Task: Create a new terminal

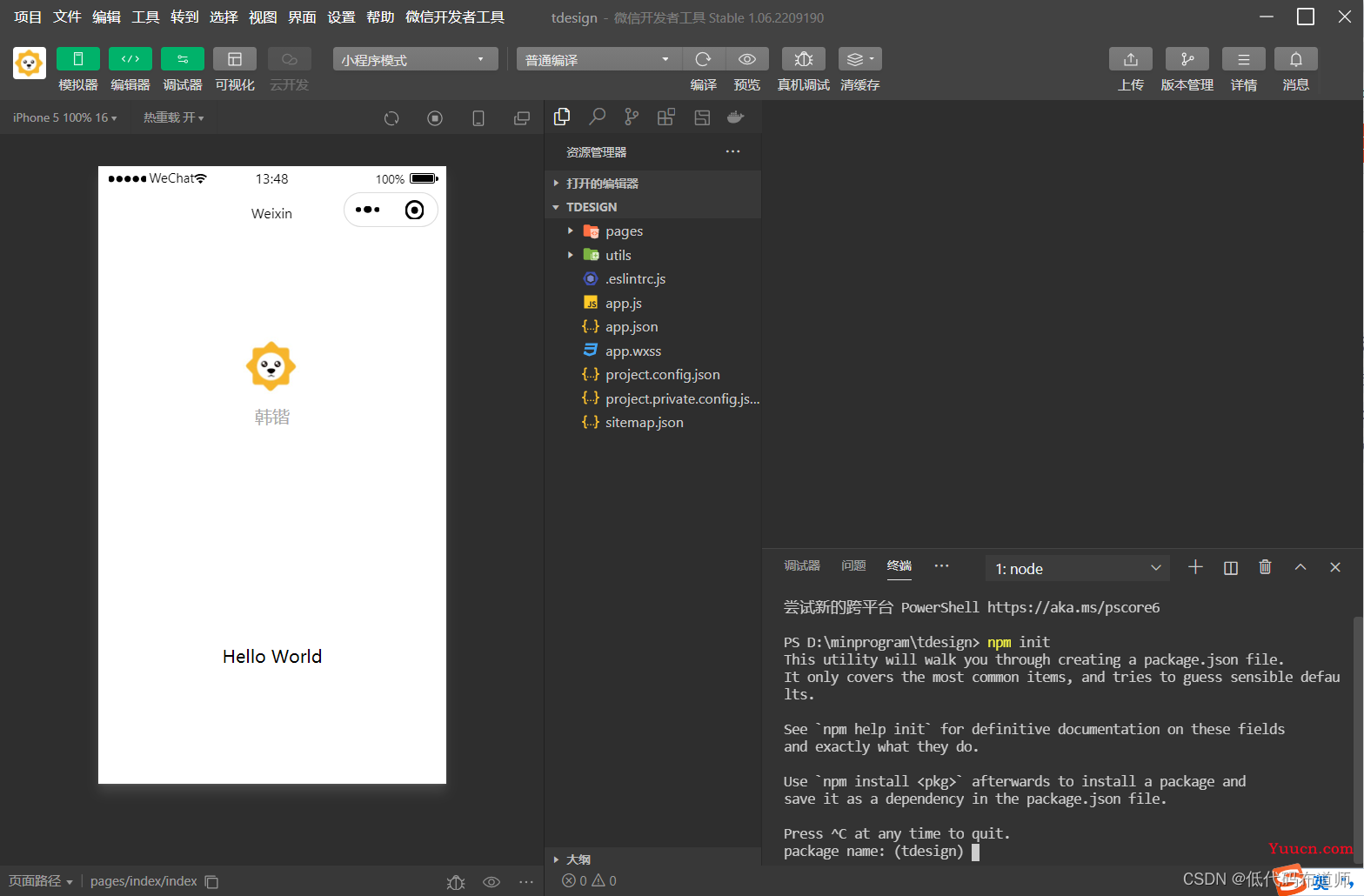Action: coord(1195,567)
